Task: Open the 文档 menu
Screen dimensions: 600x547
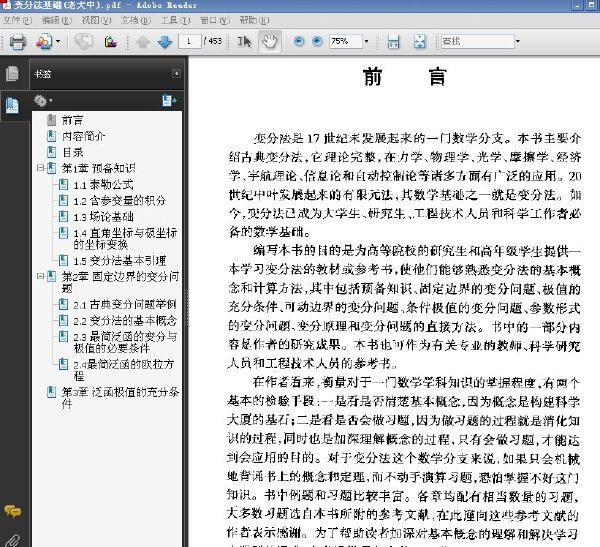Action: 136,20
